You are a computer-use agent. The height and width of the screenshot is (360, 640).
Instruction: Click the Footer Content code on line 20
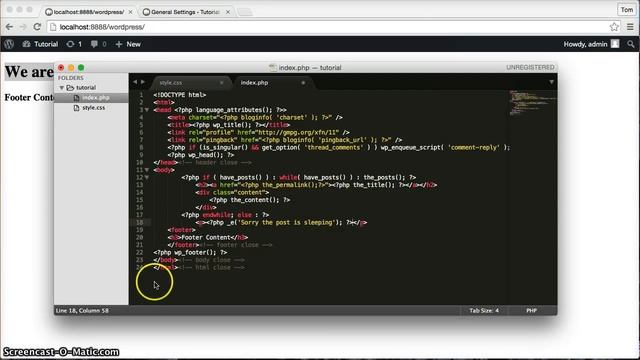[206, 238]
